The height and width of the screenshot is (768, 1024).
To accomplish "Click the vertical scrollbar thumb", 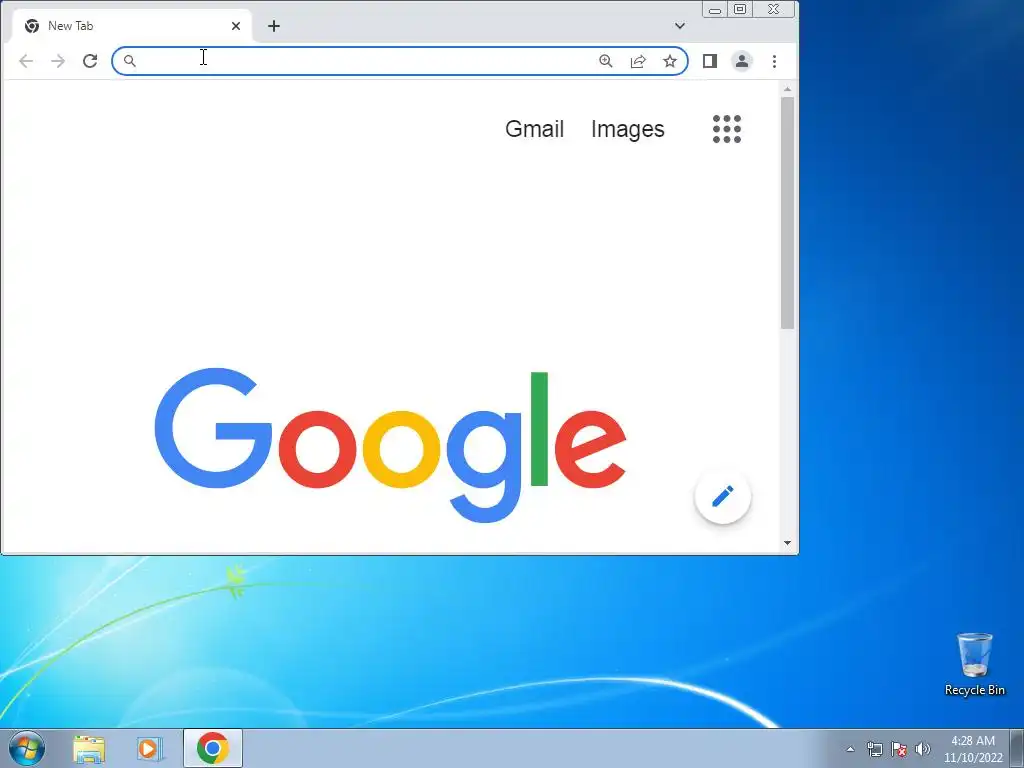I will click(x=788, y=213).
